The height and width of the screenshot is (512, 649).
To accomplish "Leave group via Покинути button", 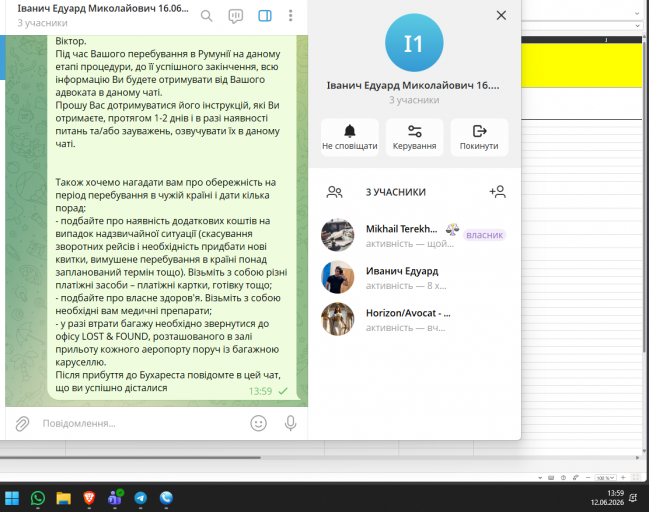I will pyautogui.click(x=479, y=137).
